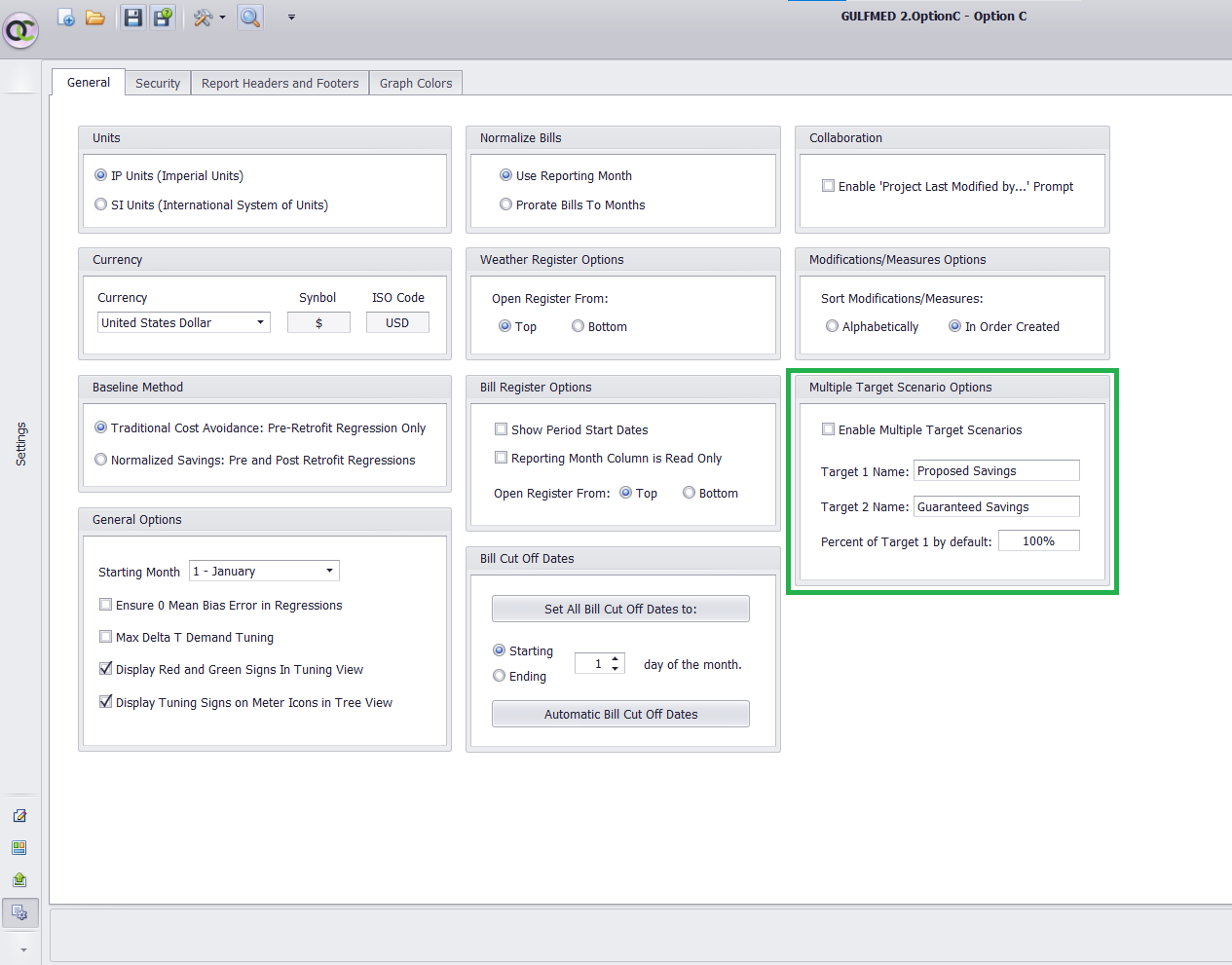Expand the Starting Month dropdown
1232x965 pixels.
coord(329,571)
